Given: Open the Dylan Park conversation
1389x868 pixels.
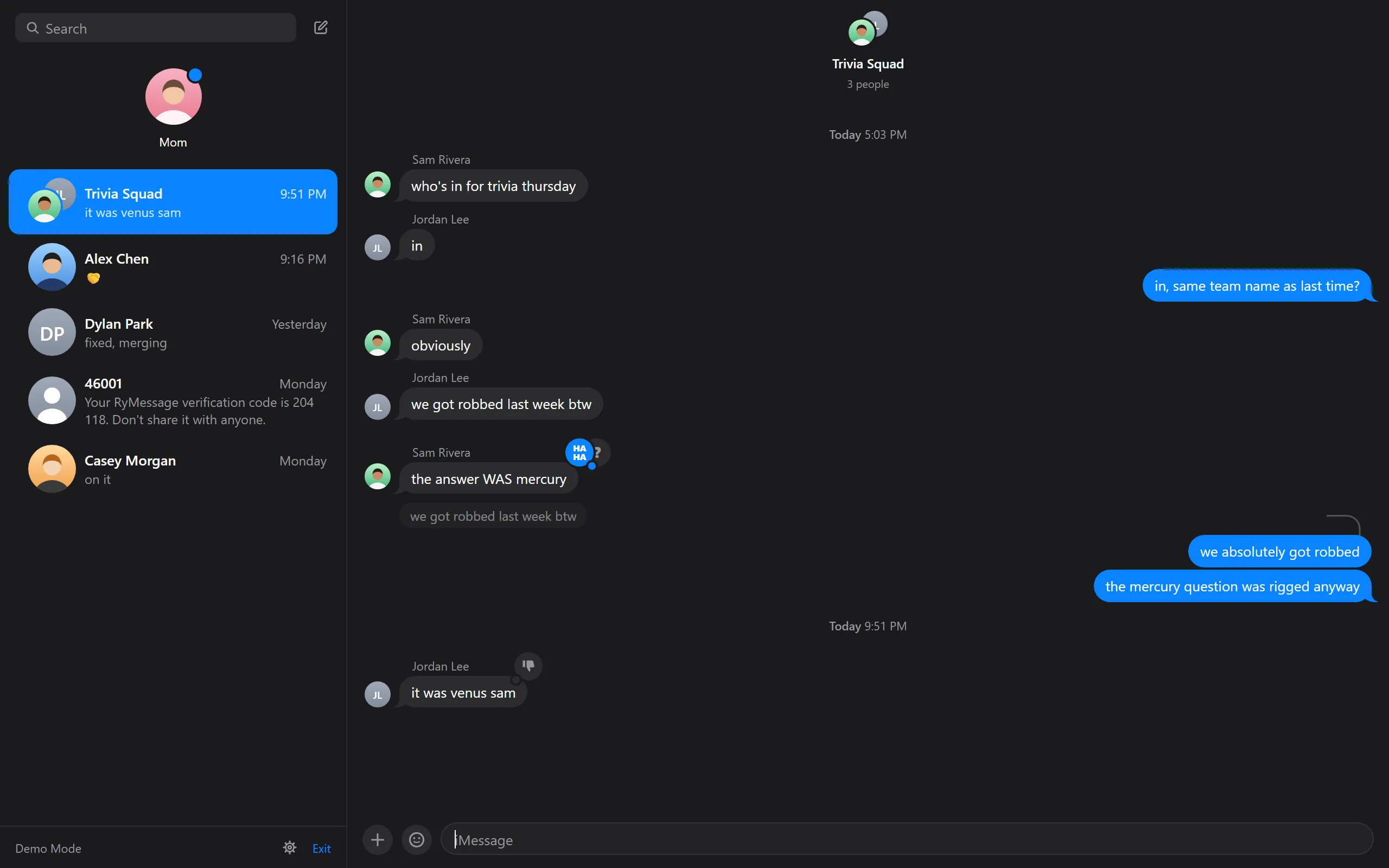Looking at the screenshot, I should (x=173, y=333).
